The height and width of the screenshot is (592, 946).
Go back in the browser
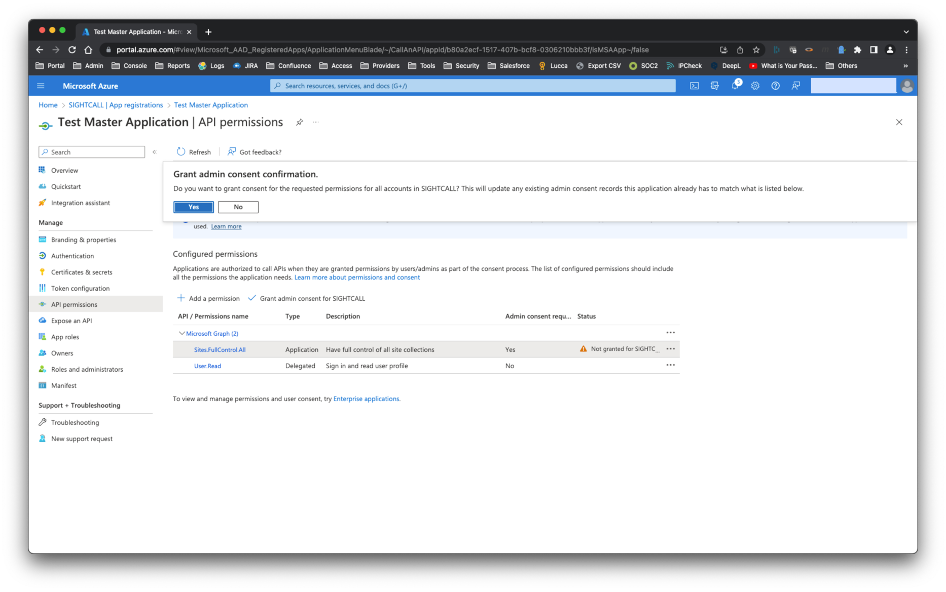39,49
